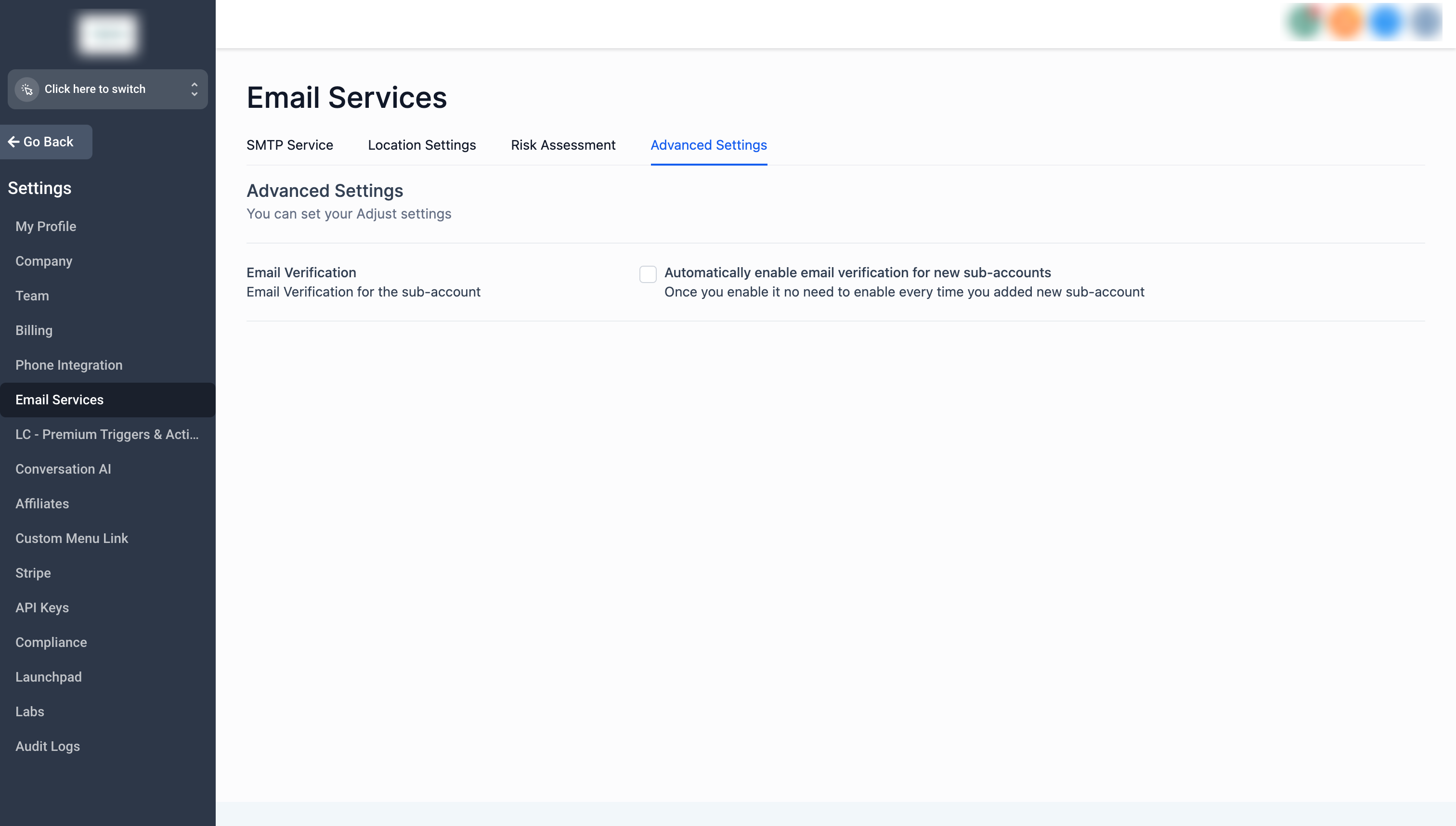Viewport: 1456px width, 826px height.
Task: Click the pointer icon in account switcher
Action: click(x=26, y=89)
